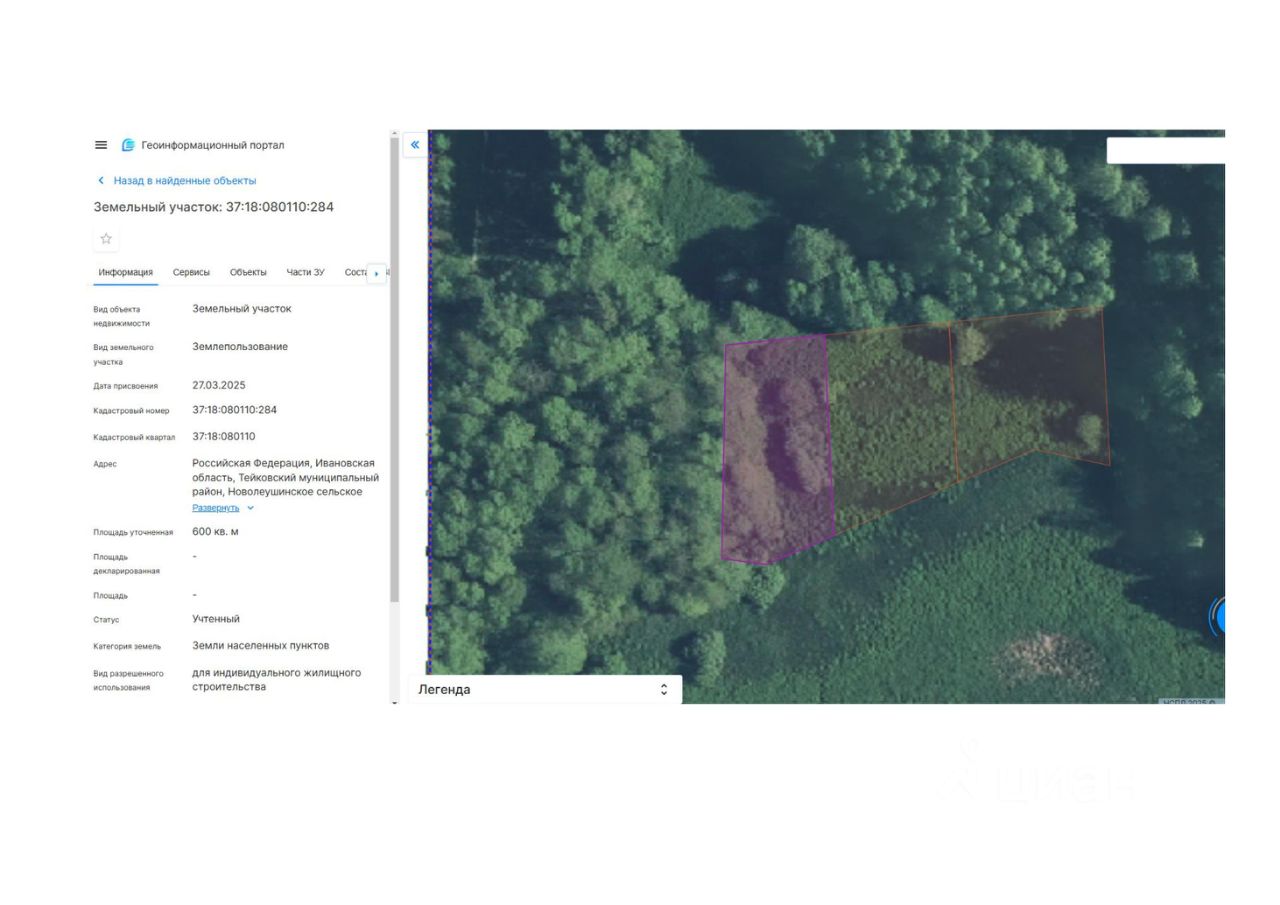Click the info panel vertical scrollbar
Viewport: 1280px width, 905px height.
[x=394, y=370]
